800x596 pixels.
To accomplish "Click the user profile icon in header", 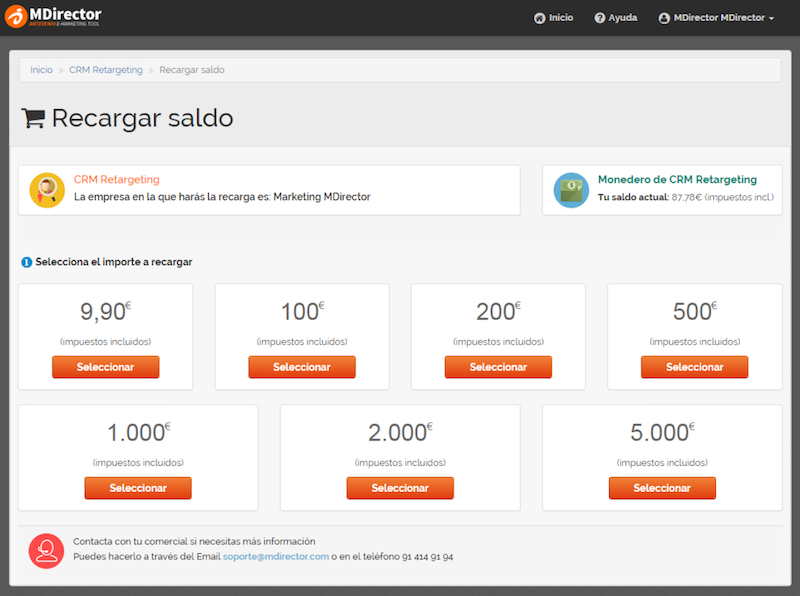I will [x=664, y=18].
